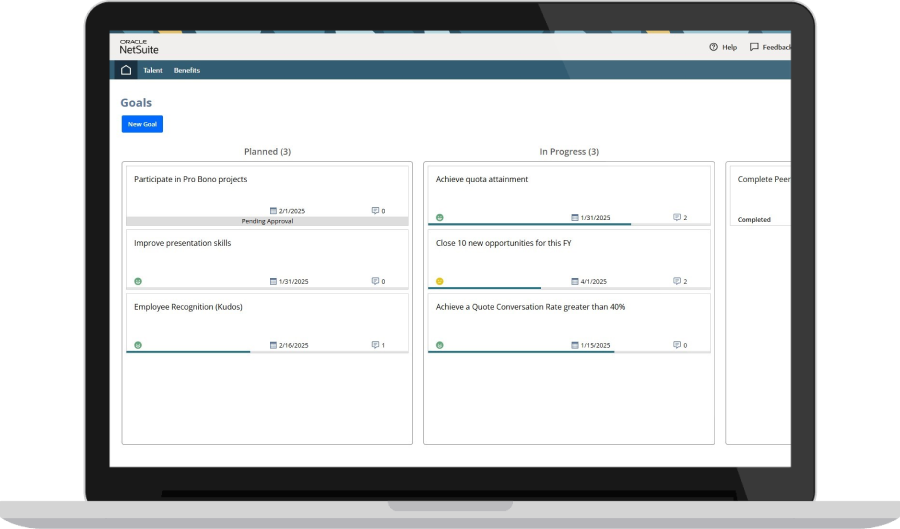Open the Oracle NetSuite logo link
Image resolution: width=900 pixels, height=529 pixels.
[x=139, y=47]
